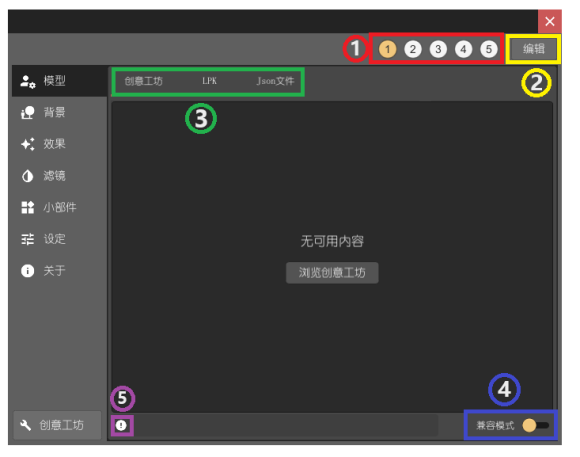Screen dimensions: 580x457
Task: Switch to the Json文件 tab
Action: (276, 81)
